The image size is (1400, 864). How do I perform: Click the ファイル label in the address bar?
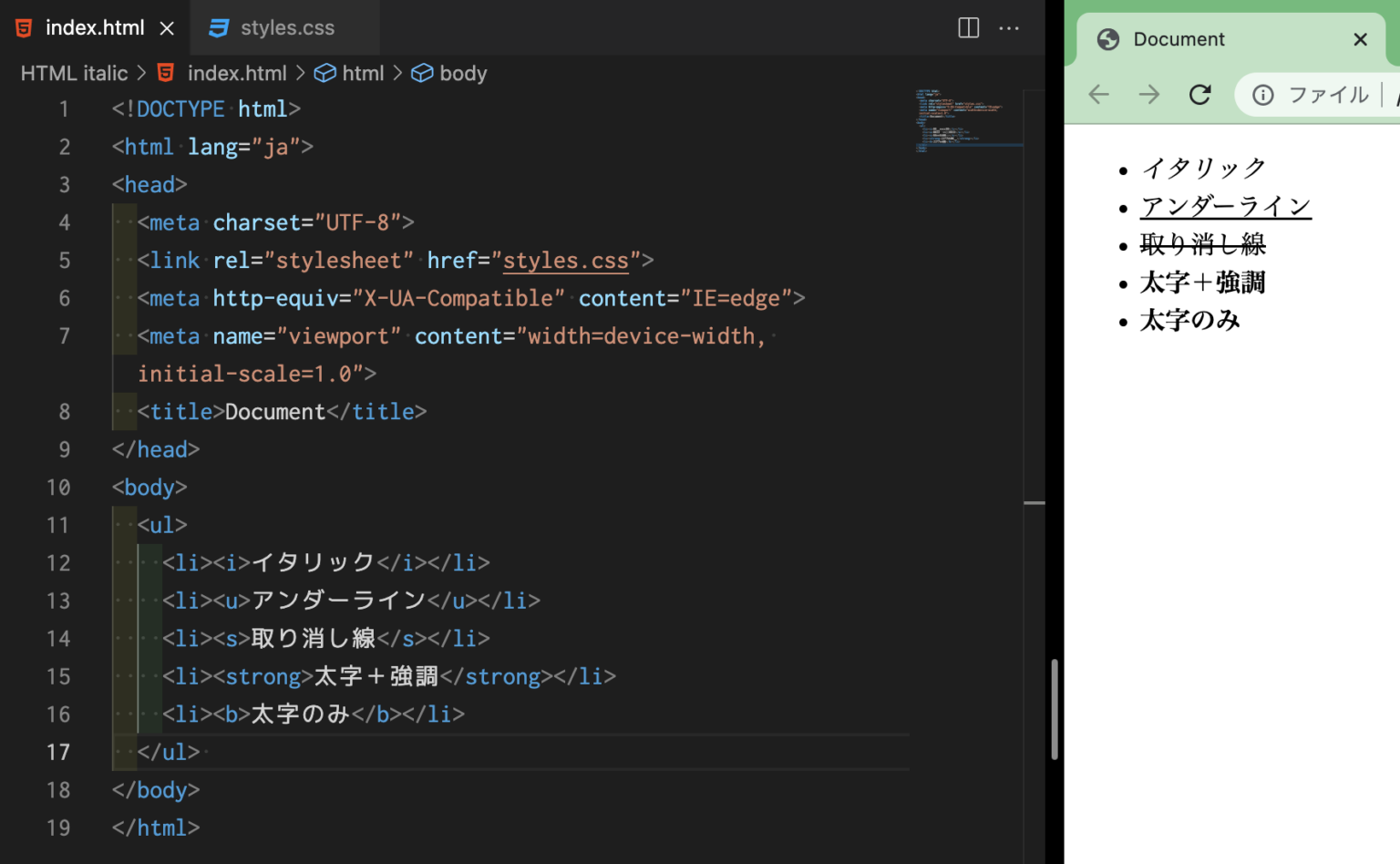(x=1328, y=95)
